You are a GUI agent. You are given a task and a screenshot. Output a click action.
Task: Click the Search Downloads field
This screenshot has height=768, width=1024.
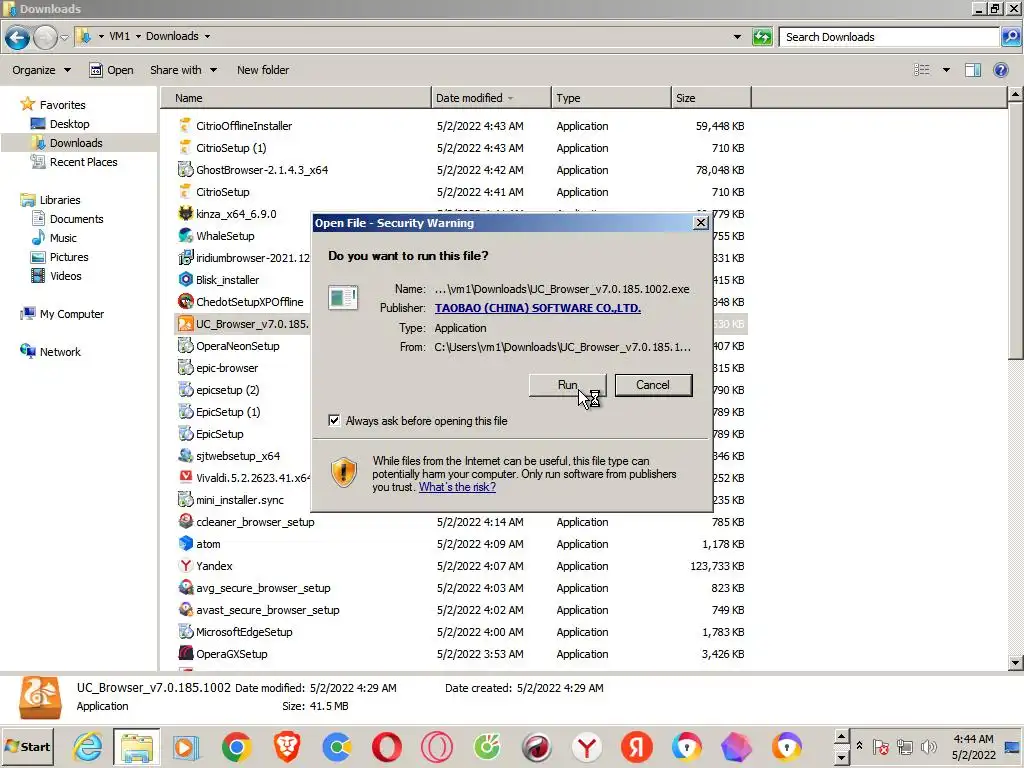(890, 37)
